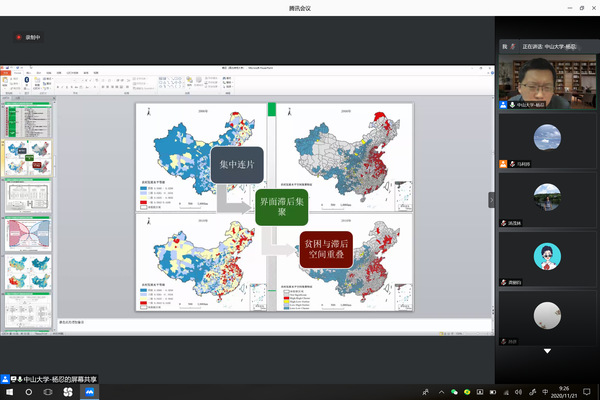Click the 集中连片 label box on slide
Viewport: 600px width, 400px height.
pyautogui.click(x=236, y=164)
